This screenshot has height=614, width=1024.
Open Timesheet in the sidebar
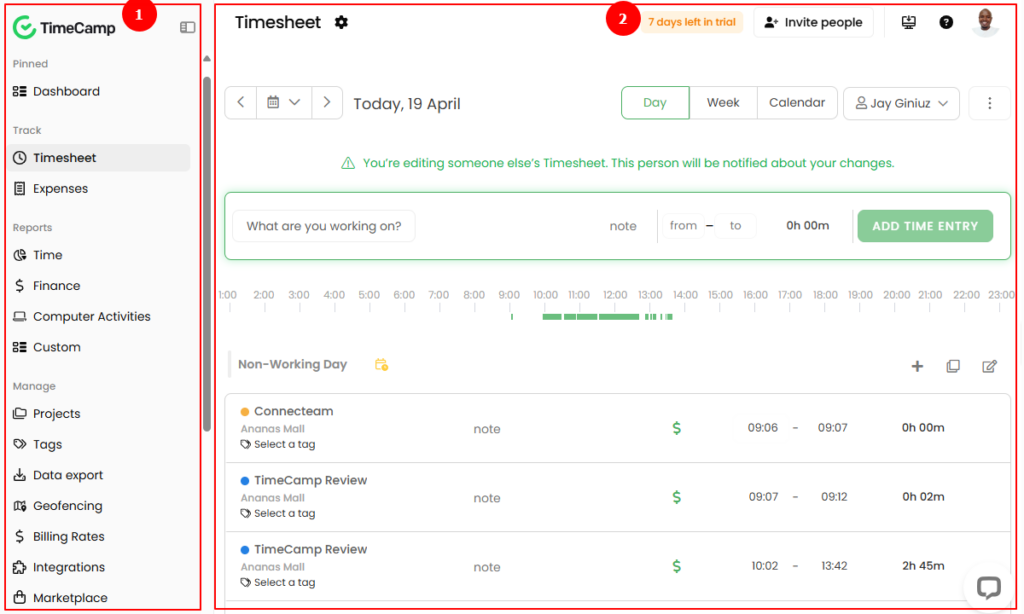coord(98,158)
